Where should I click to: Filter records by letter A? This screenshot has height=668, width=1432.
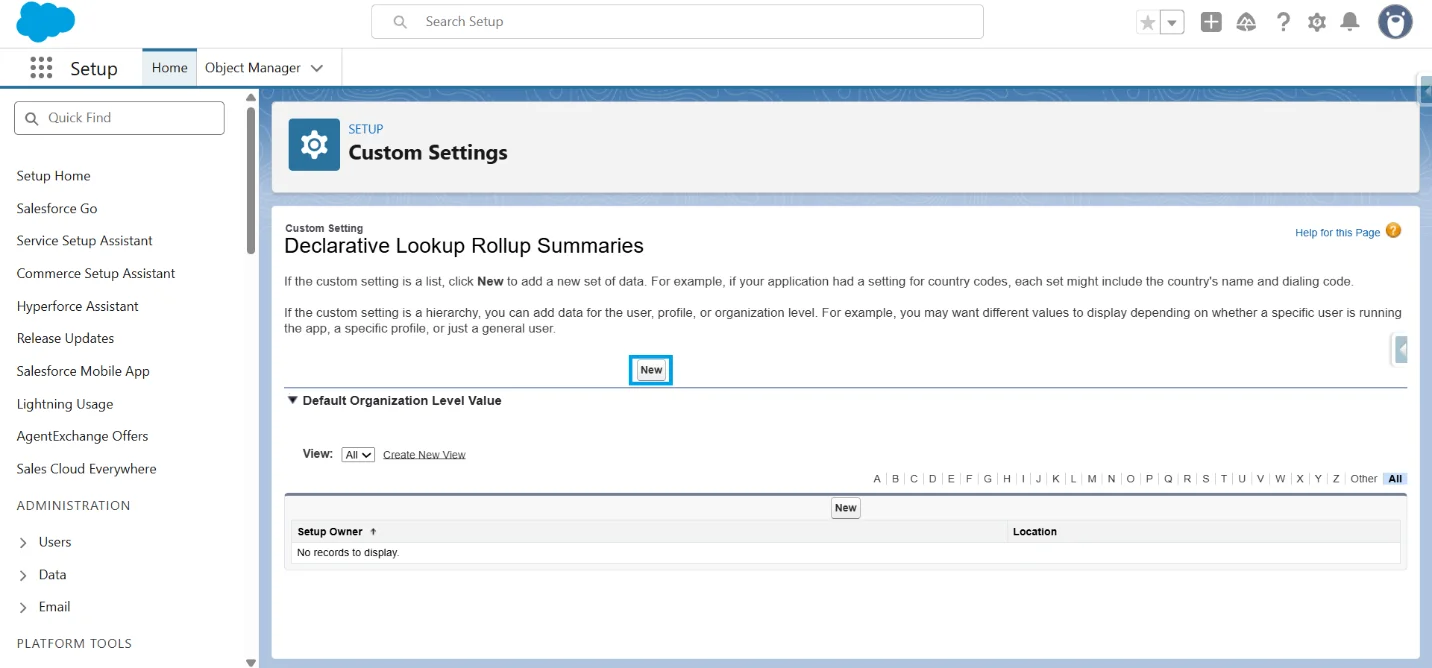tap(877, 479)
